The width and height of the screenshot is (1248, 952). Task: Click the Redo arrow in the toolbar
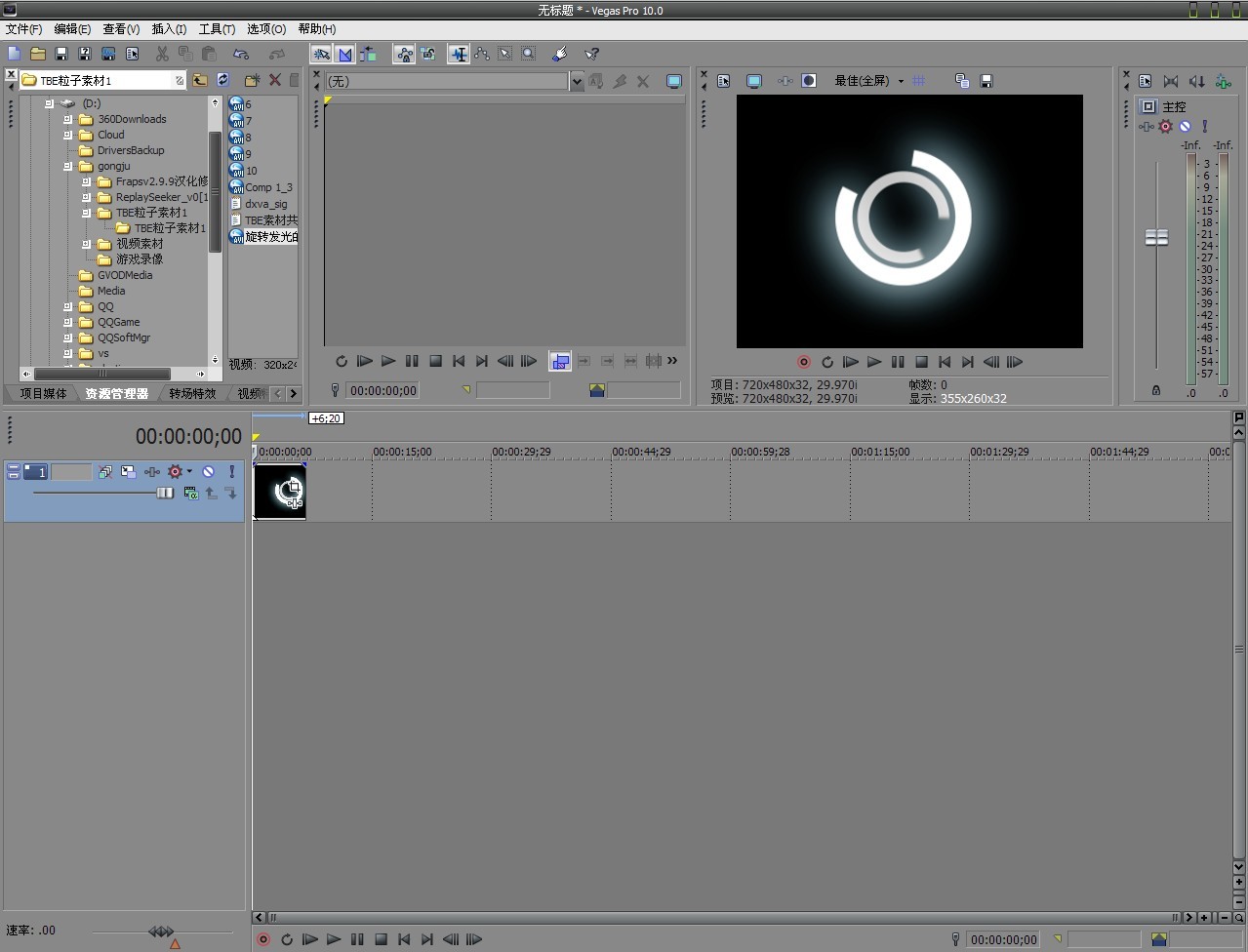[277, 54]
